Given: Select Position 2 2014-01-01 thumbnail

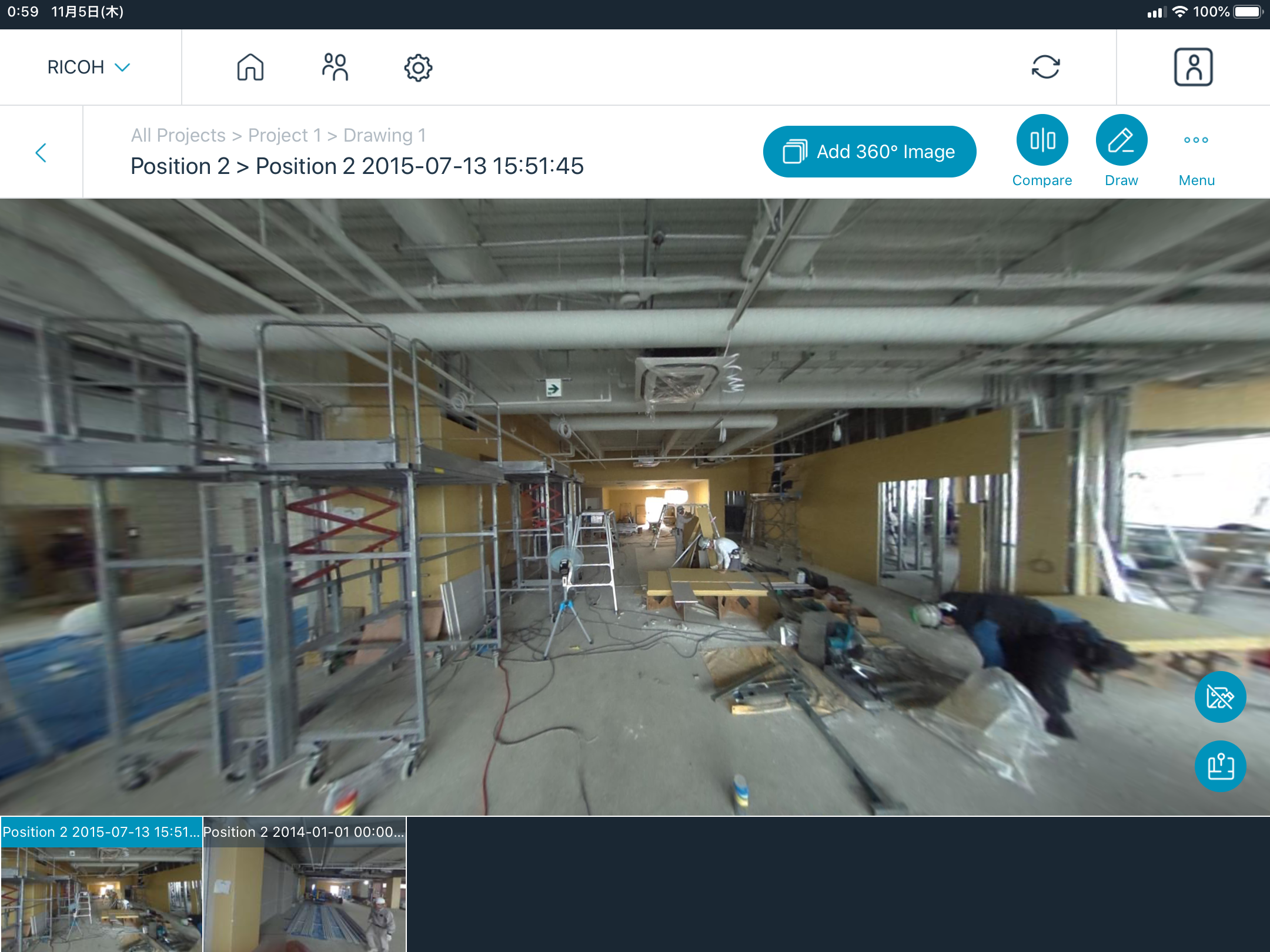Looking at the screenshot, I should point(305,884).
